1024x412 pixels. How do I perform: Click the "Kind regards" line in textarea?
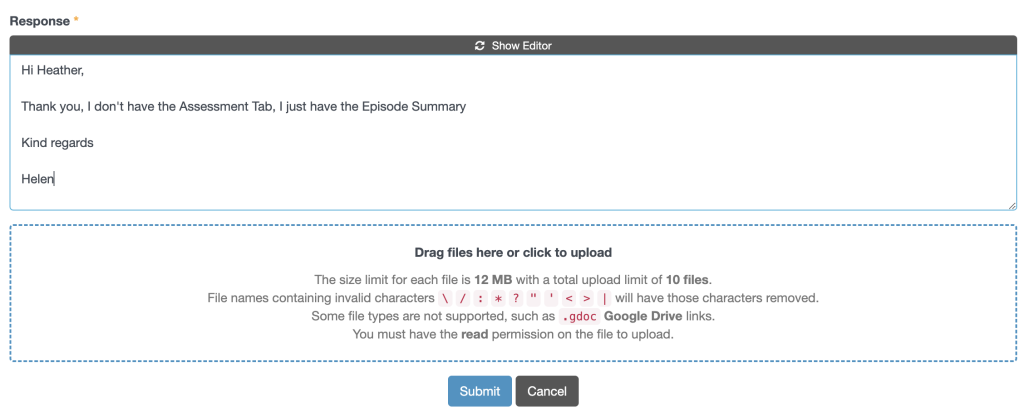click(x=57, y=143)
